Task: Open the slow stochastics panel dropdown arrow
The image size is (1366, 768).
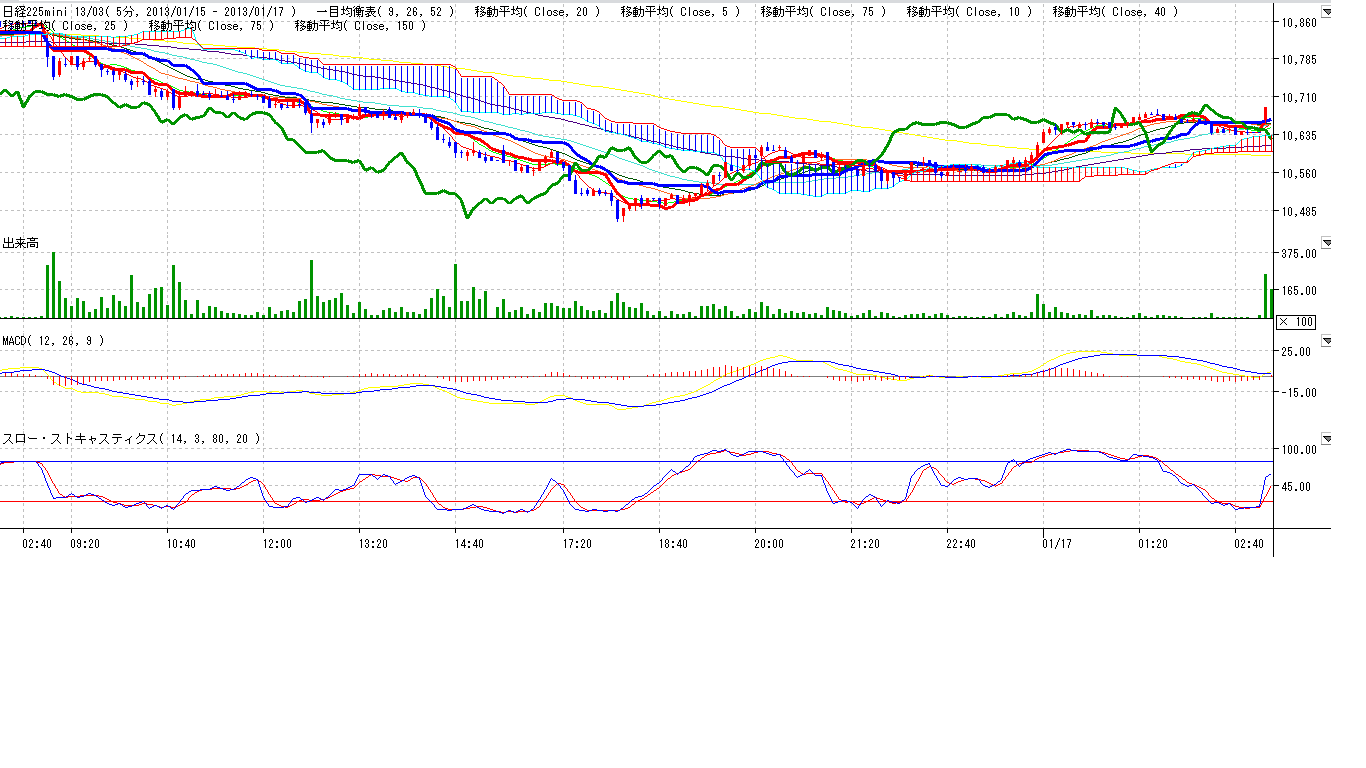Action: click(x=1327, y=438)
